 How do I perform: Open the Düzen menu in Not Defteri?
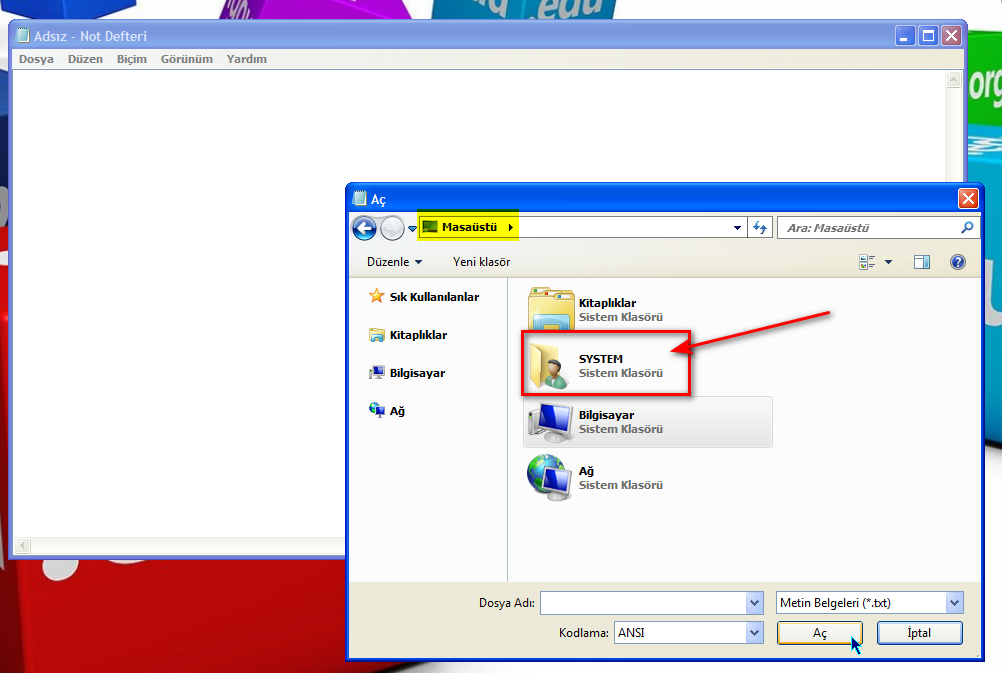(85, 59)
